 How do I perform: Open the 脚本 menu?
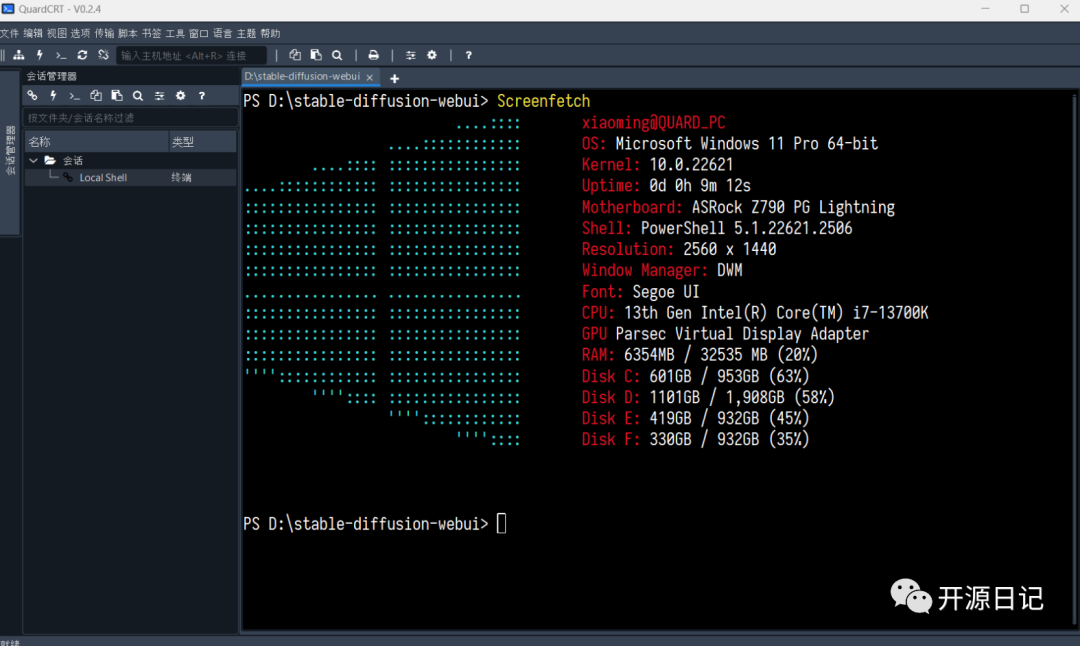127,33
